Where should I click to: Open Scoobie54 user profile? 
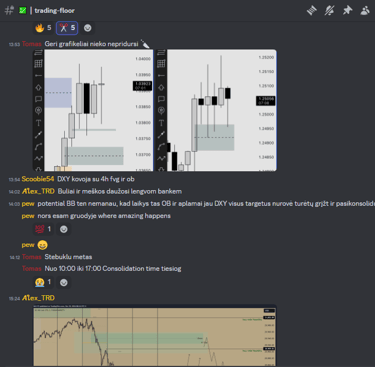[x=38, y=179]
